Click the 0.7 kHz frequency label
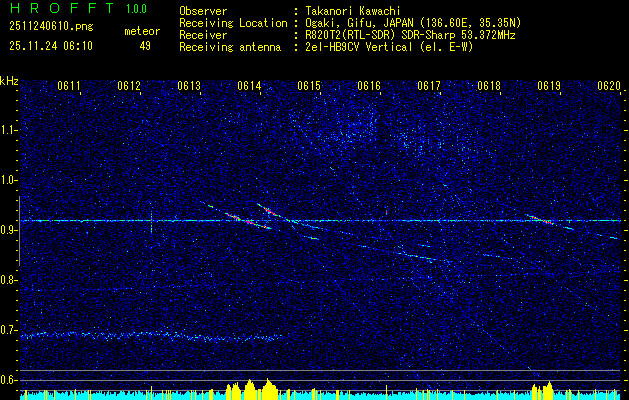The image size is (629, 400). point(9,330)
